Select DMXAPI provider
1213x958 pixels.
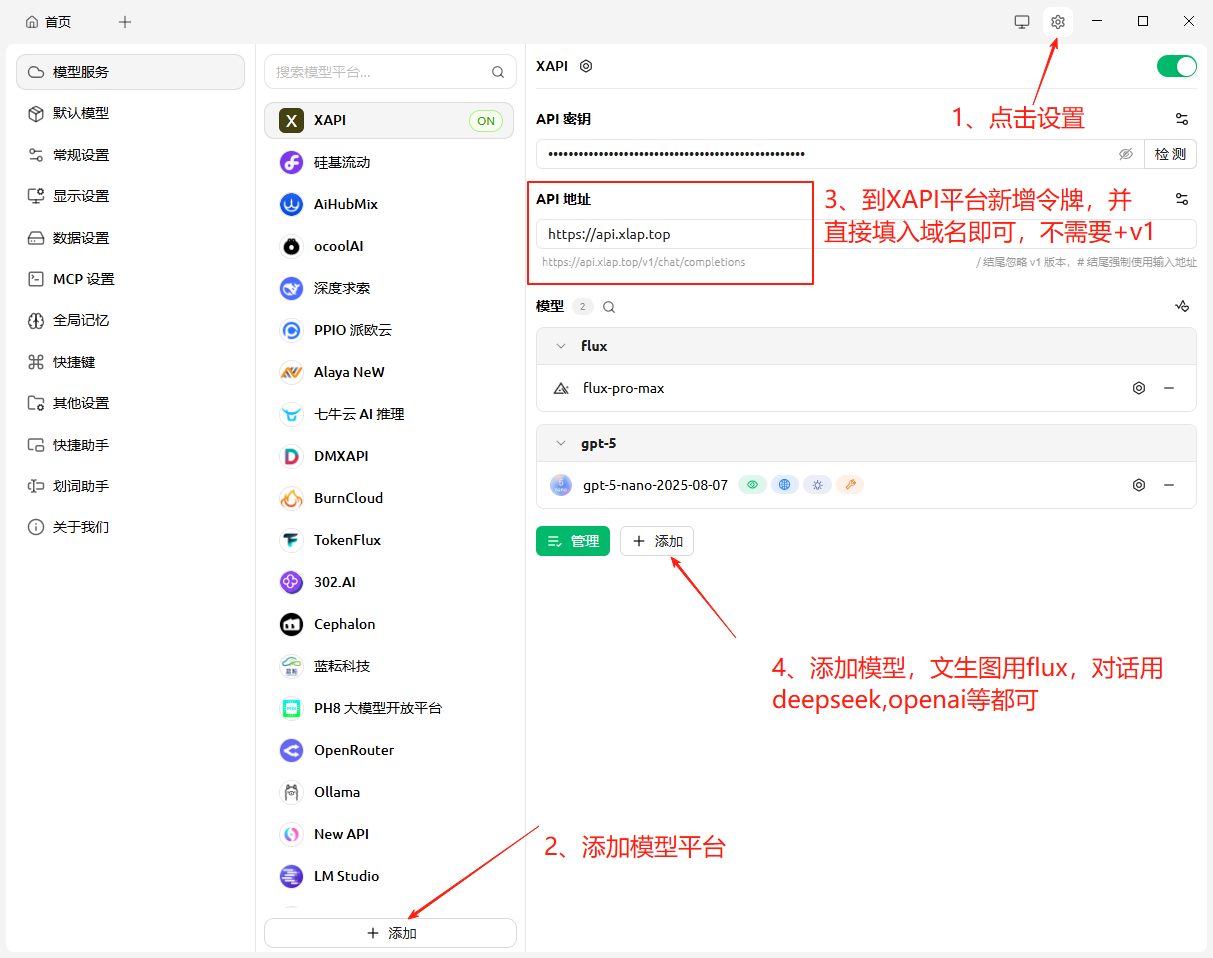tap(389, 456)
